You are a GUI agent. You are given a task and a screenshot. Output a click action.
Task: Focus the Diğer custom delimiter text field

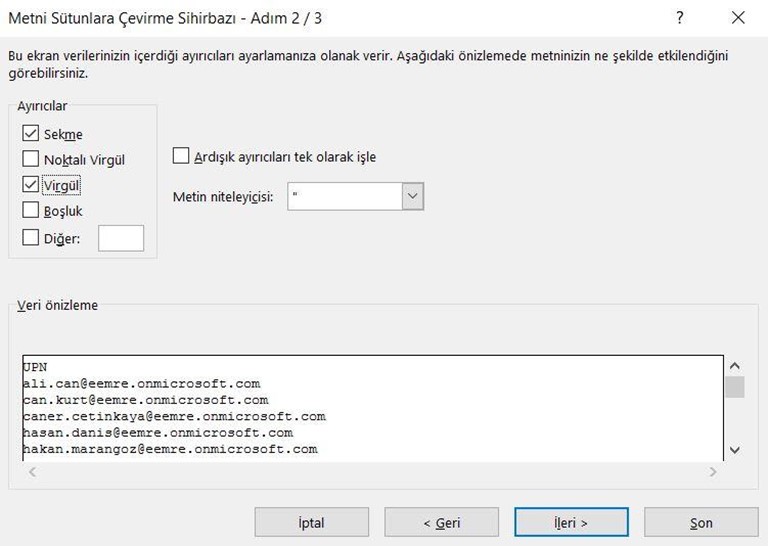coord(121,238)
